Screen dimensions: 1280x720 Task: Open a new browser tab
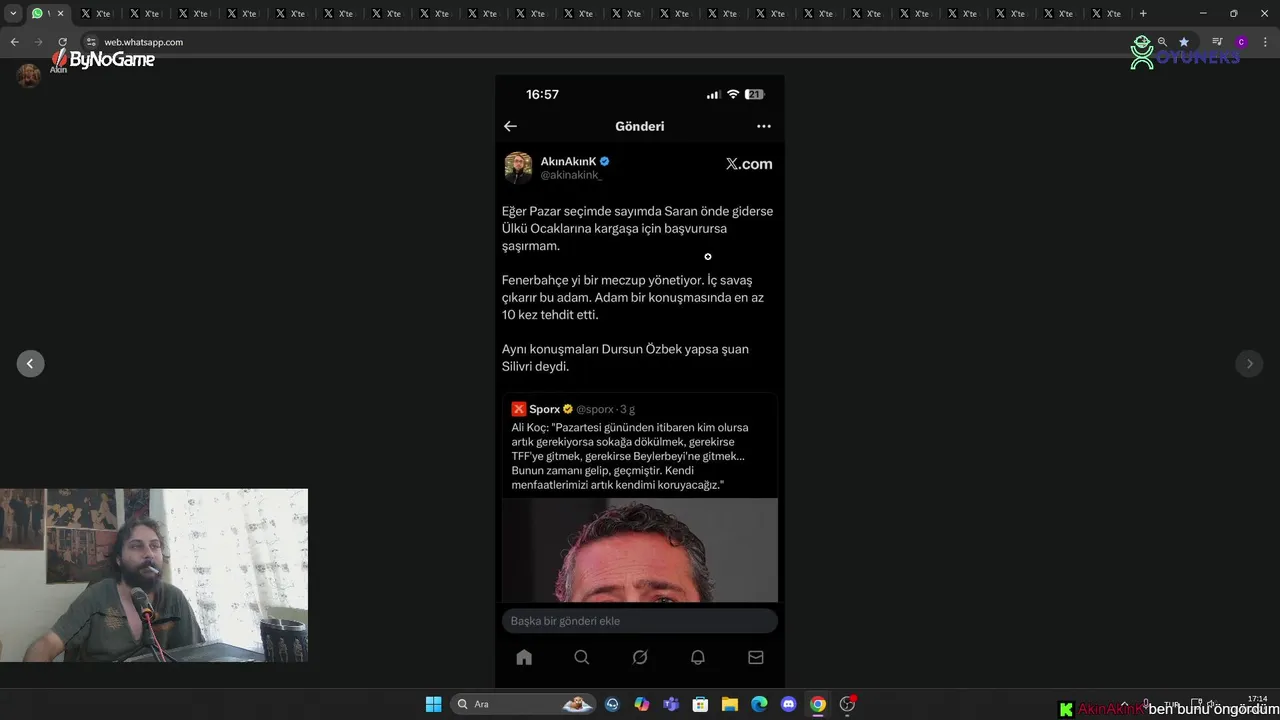point(1143,13)
